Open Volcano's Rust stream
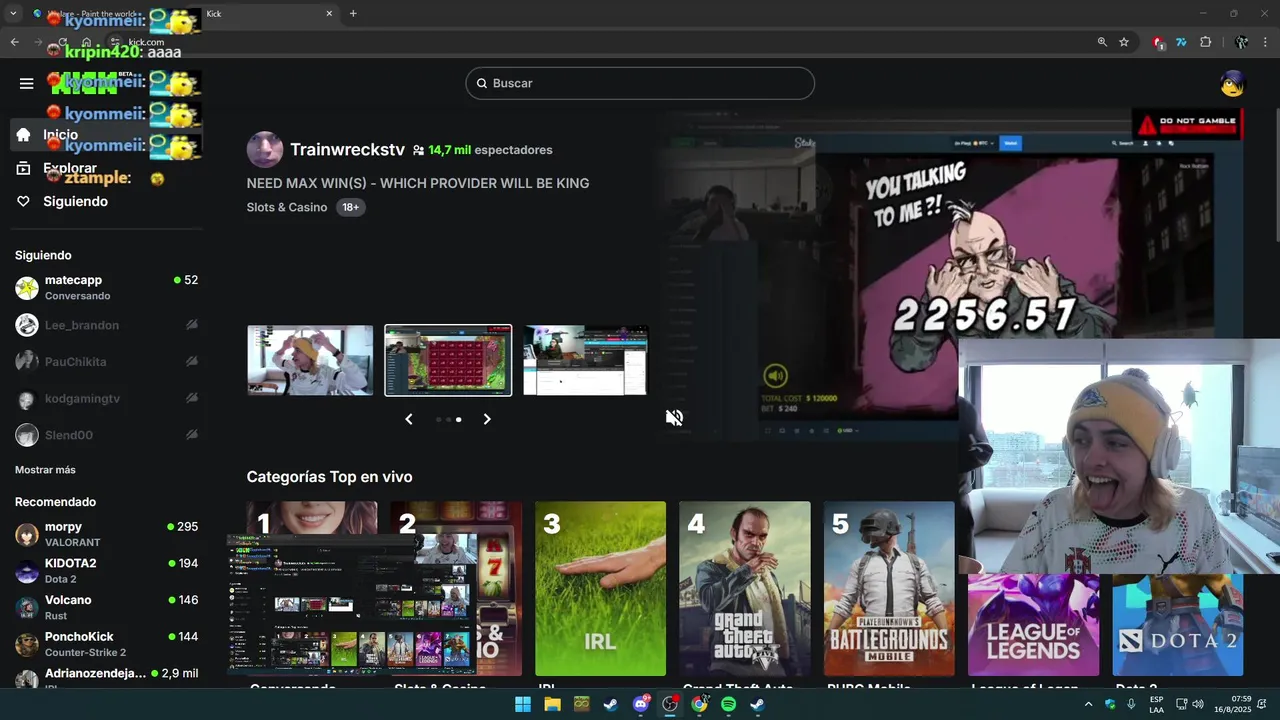 tap(105, 607)
